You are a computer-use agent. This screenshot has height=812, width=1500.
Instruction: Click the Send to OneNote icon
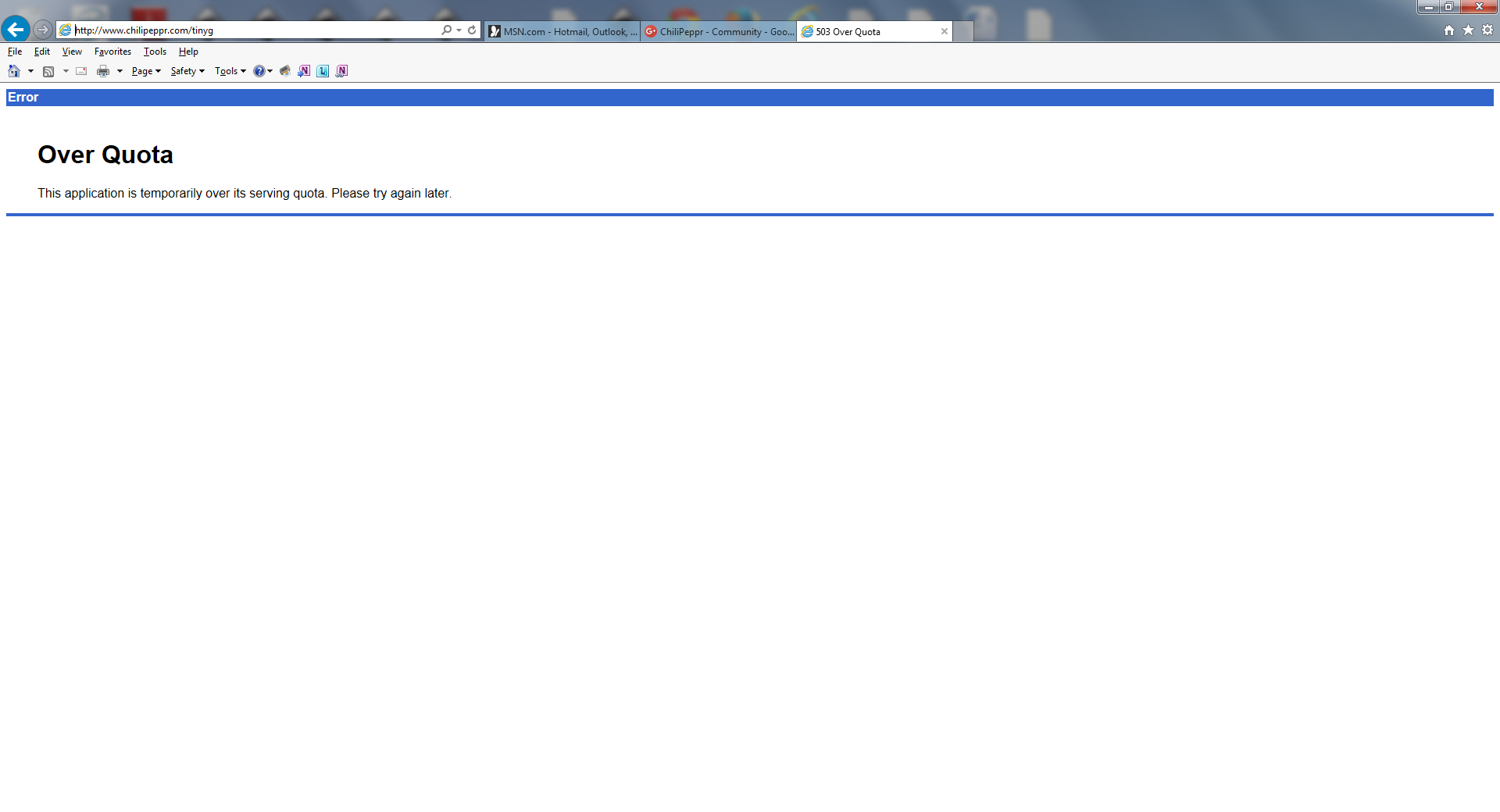pos(304,71)
